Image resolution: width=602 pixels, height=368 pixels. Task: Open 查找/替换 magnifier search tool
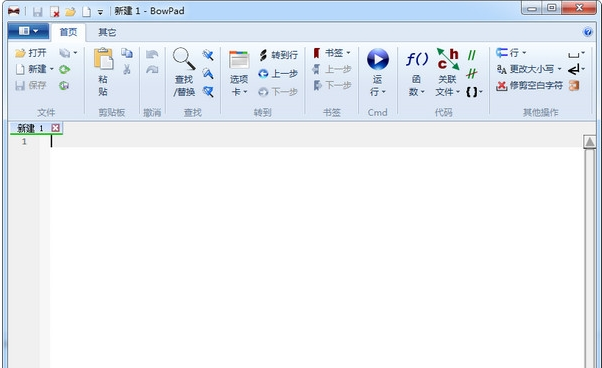pos(184,72)
